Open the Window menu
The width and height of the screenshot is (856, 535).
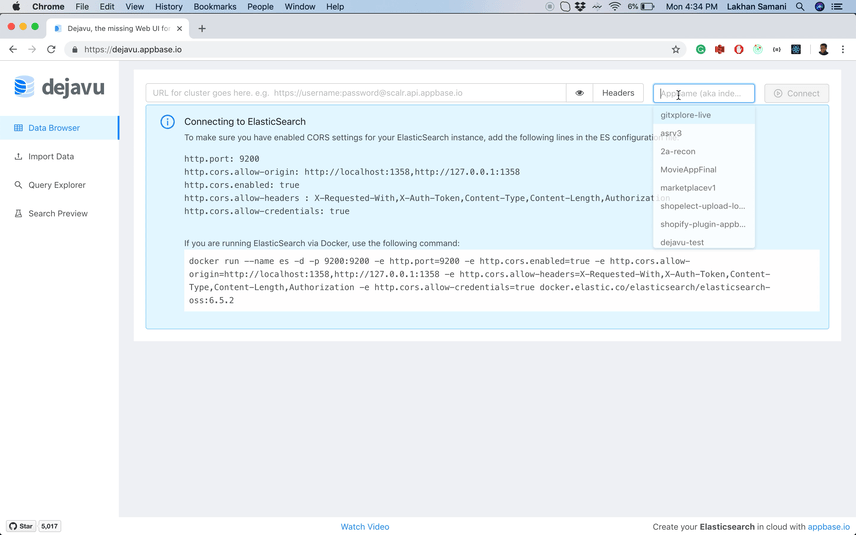tap(300, 7)
